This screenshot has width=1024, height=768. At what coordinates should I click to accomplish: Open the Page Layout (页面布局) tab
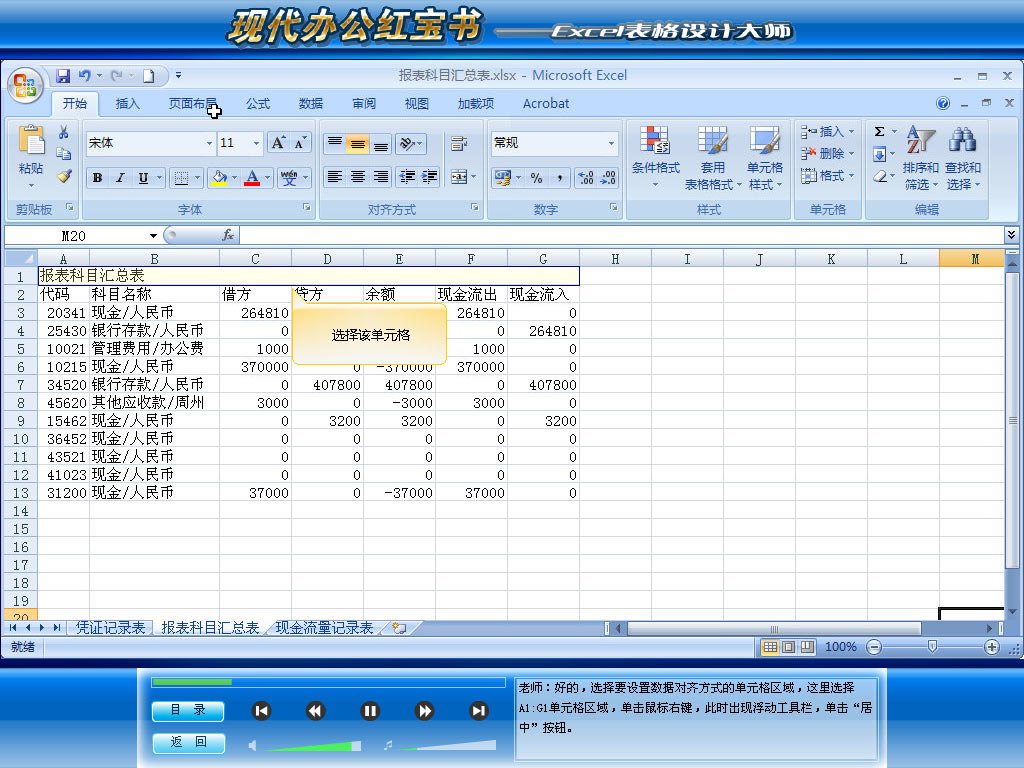[x=193, y=103]
